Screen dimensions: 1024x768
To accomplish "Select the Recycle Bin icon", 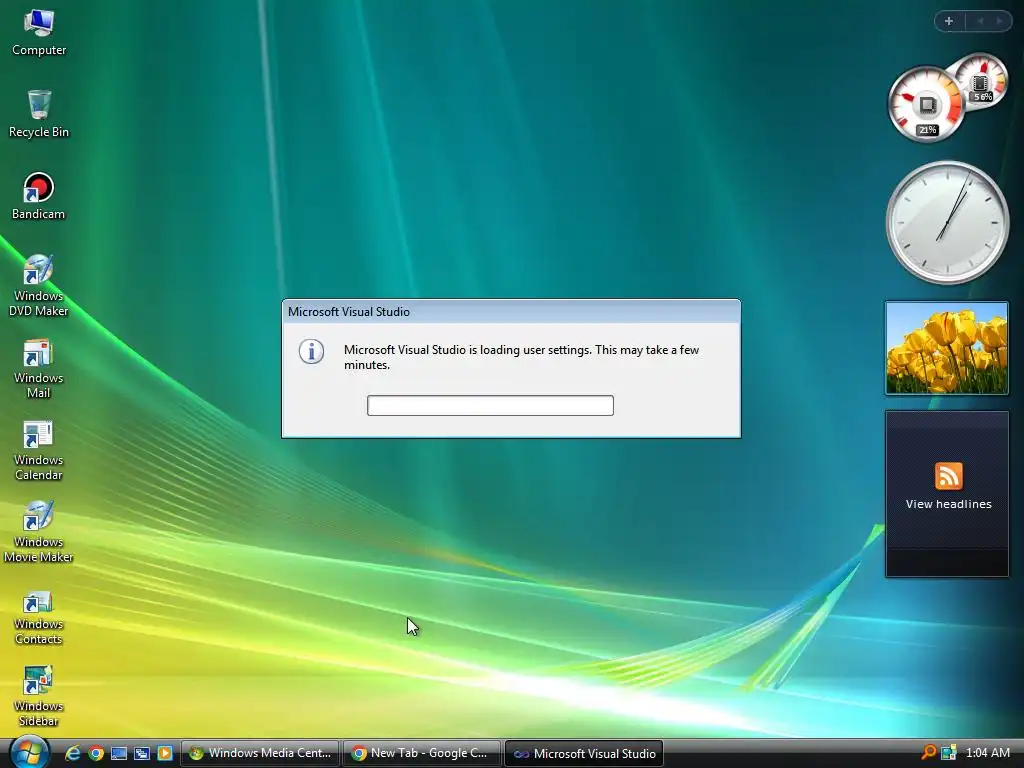I will pos(39,114).
